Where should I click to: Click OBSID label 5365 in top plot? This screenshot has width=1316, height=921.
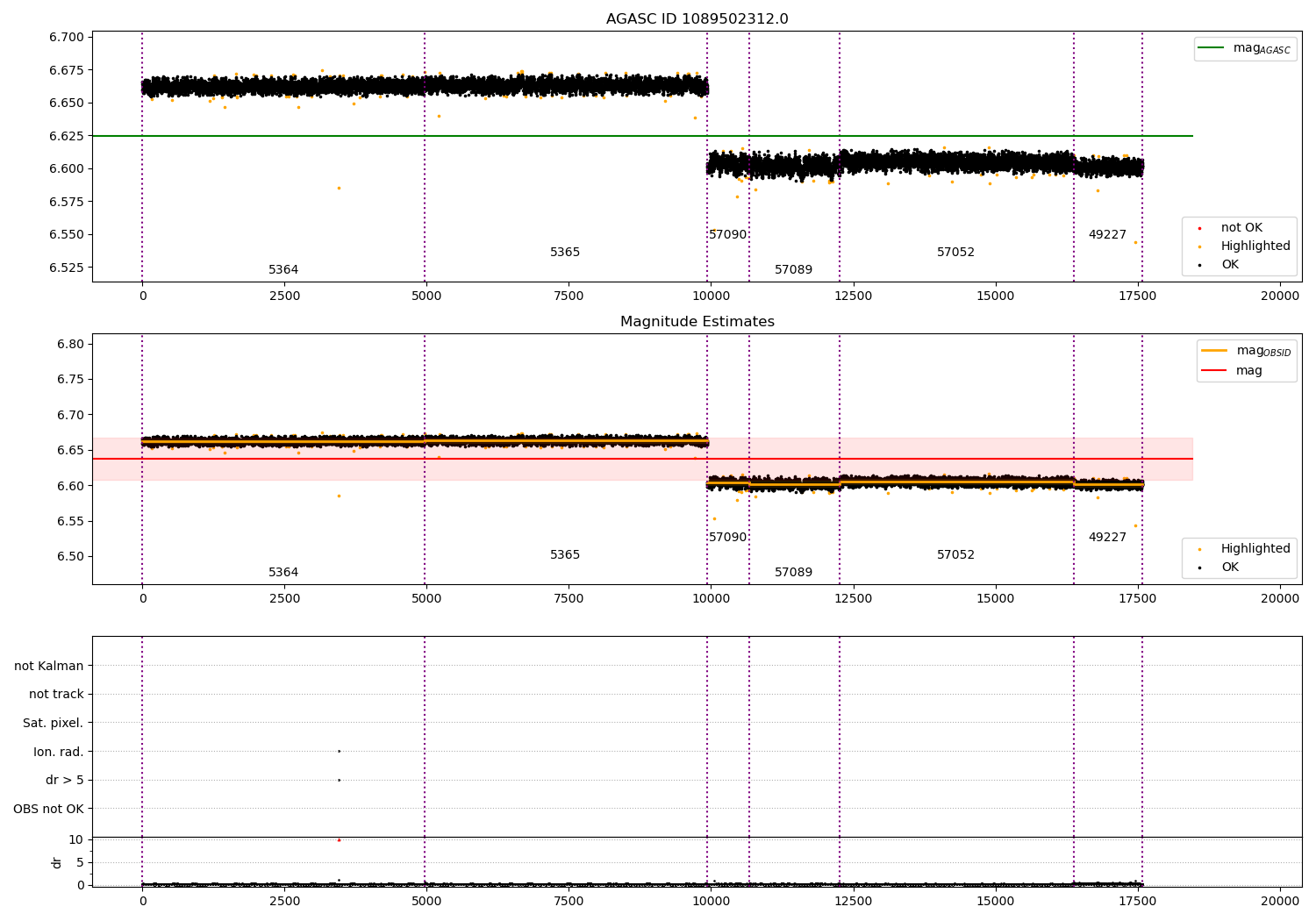pyautogui.click(x=565, y=253)
